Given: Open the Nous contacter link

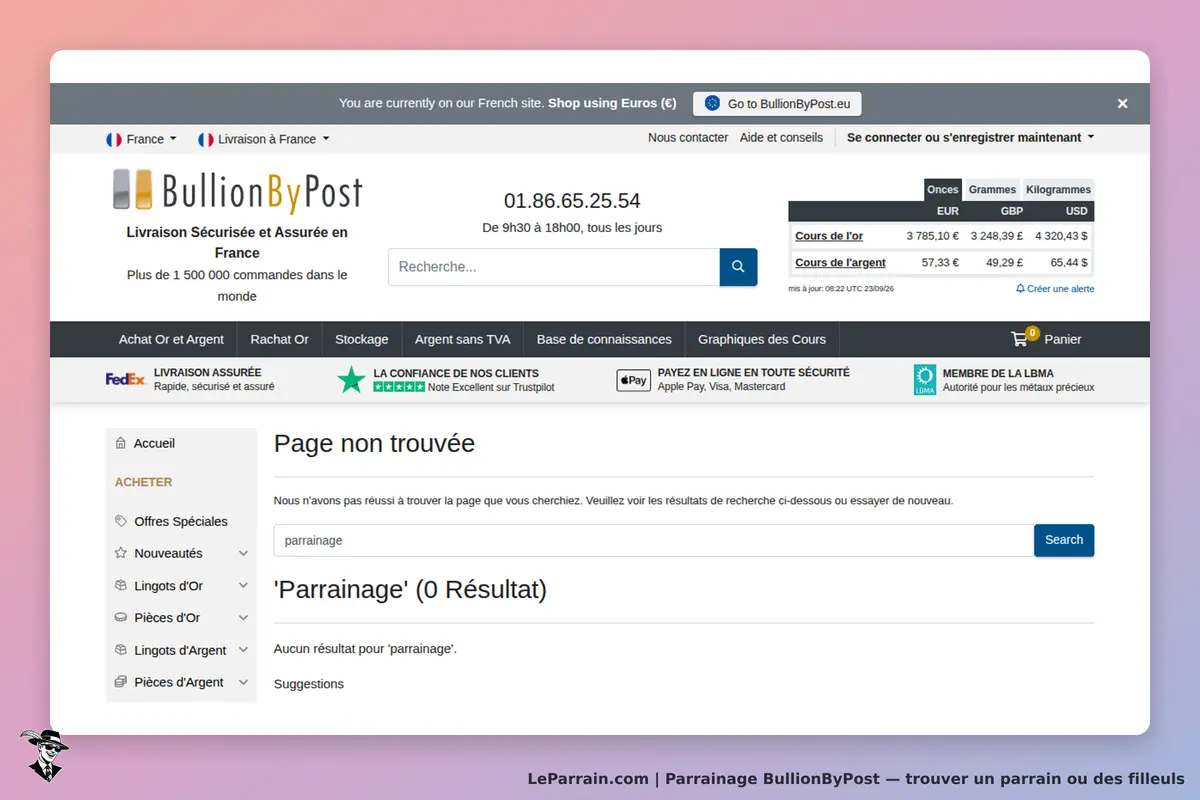Looking at the screenshot, I should coord(688,137).
